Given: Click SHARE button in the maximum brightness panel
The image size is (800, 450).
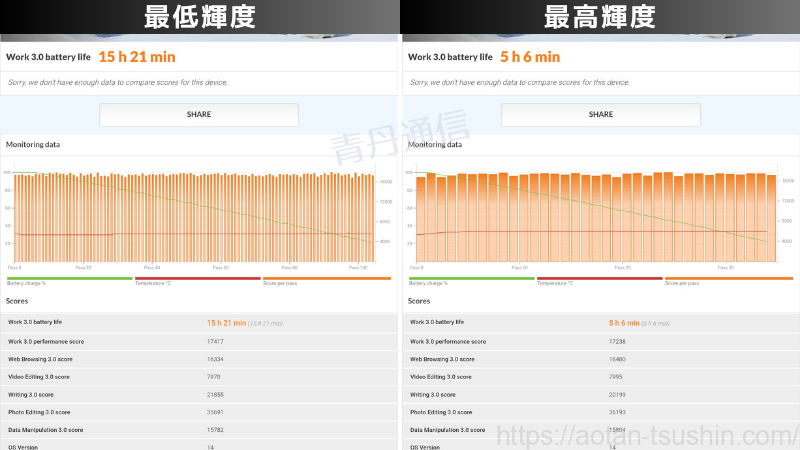Looking at the screenshot, I should coord(600,115).
